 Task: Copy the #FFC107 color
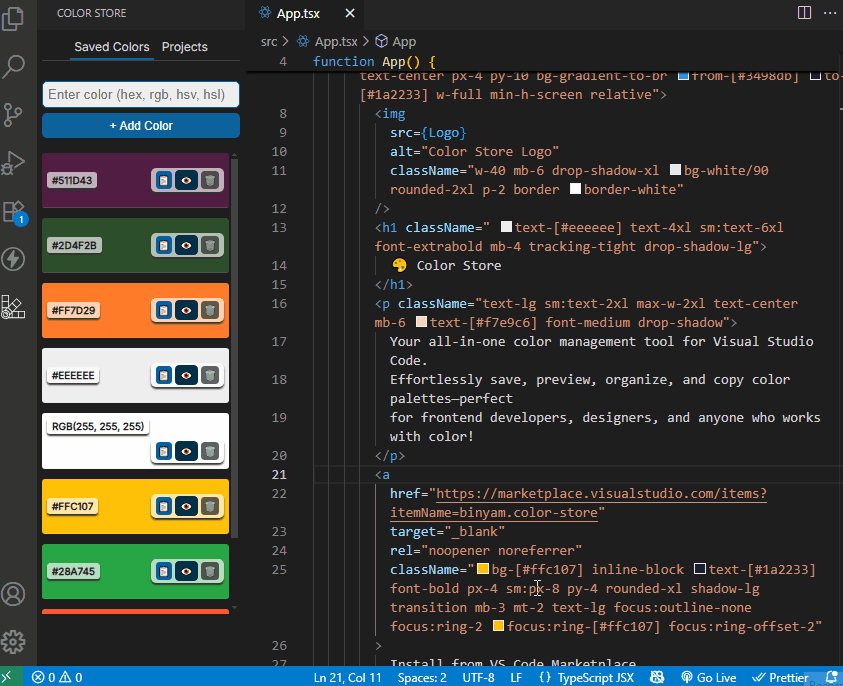pos(164,506)
